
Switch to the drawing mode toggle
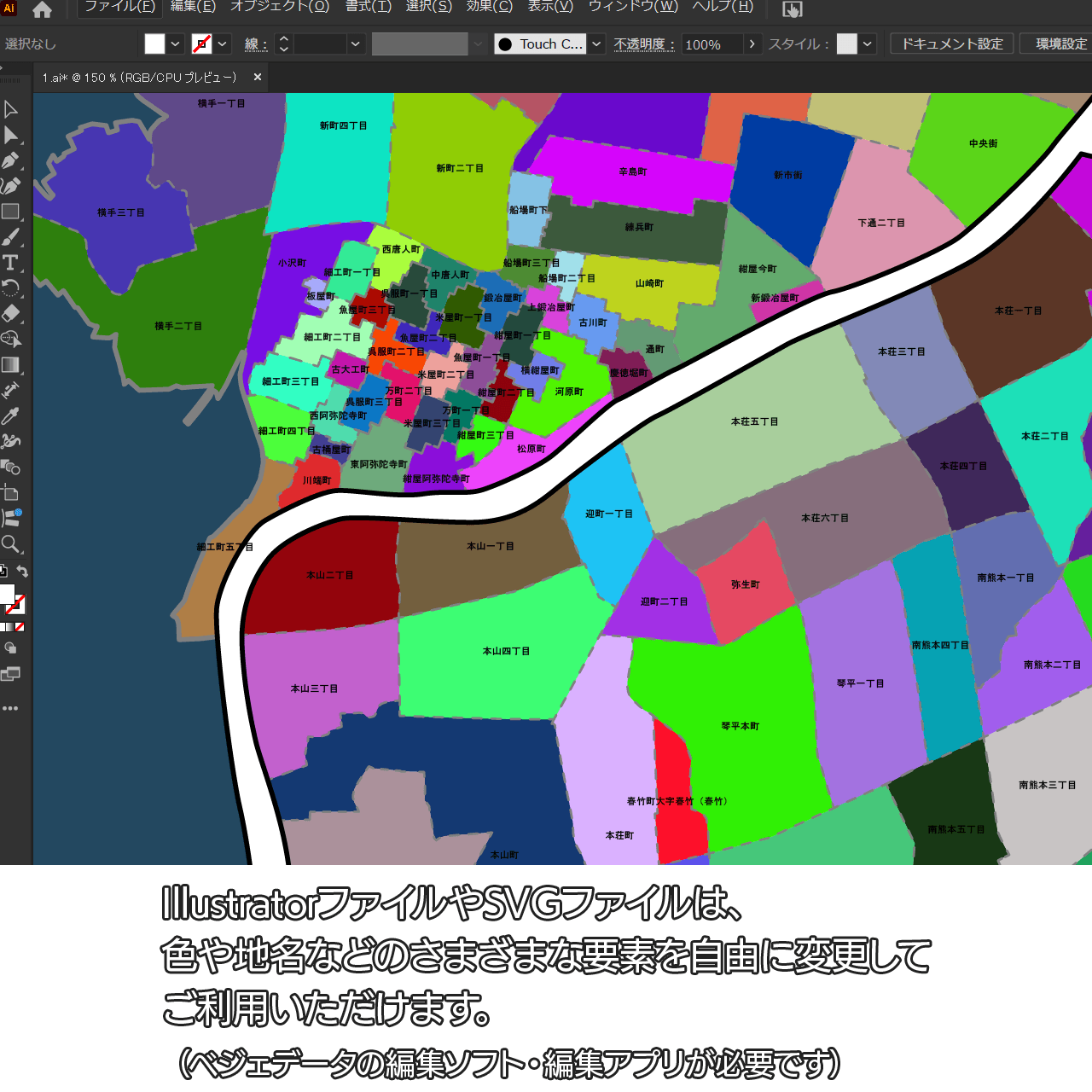click(x=11, y=648)
